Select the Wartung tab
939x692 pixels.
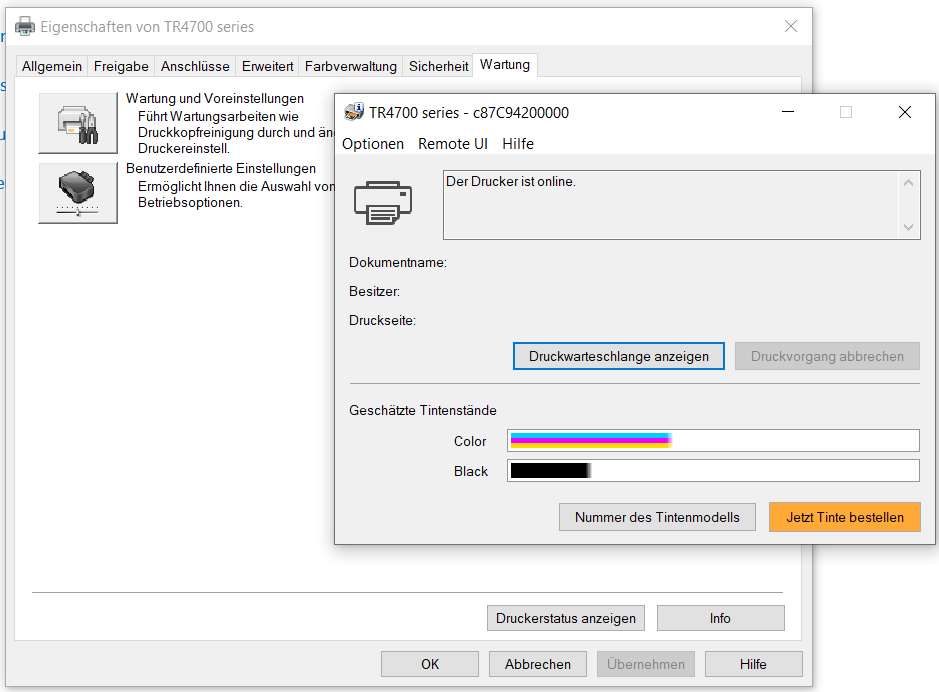pos(505,65)
